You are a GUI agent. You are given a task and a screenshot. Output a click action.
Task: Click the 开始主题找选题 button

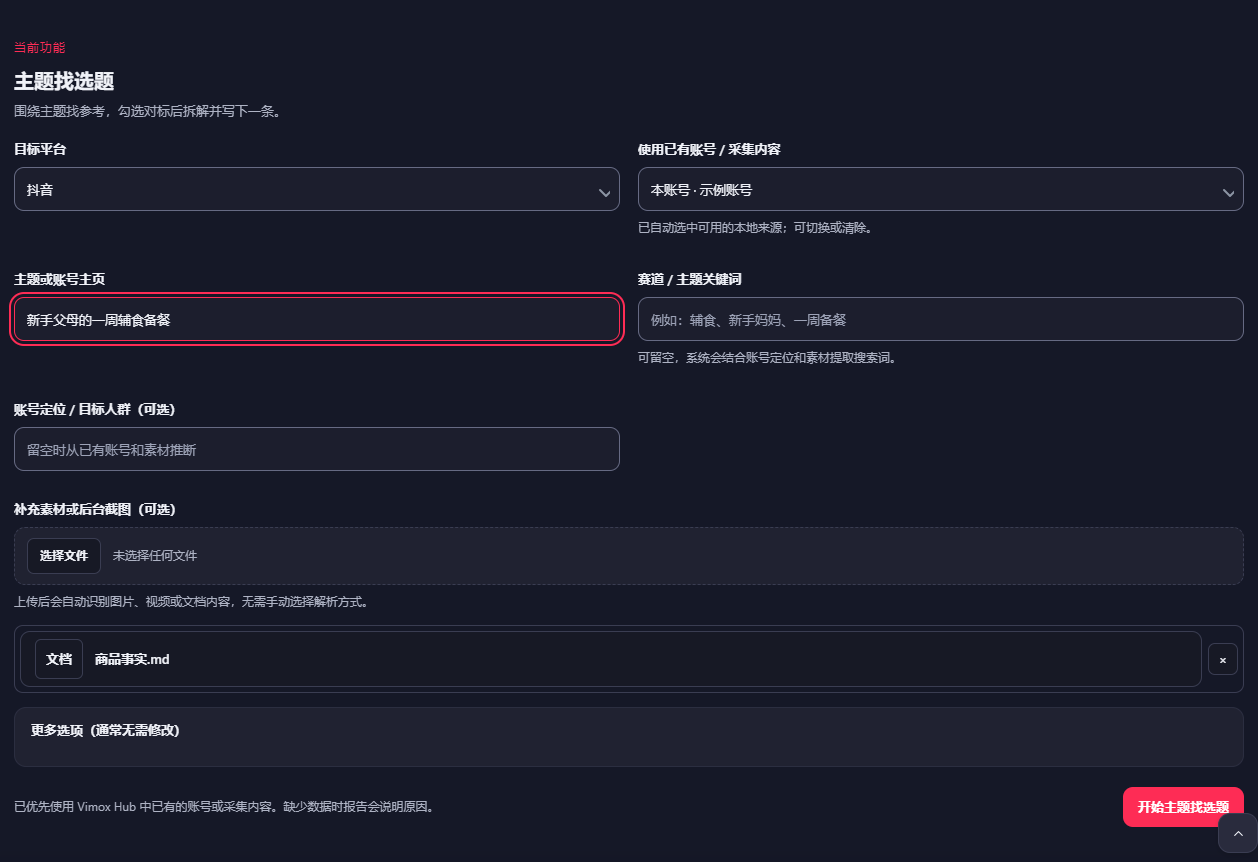[x=1183, y=807]
